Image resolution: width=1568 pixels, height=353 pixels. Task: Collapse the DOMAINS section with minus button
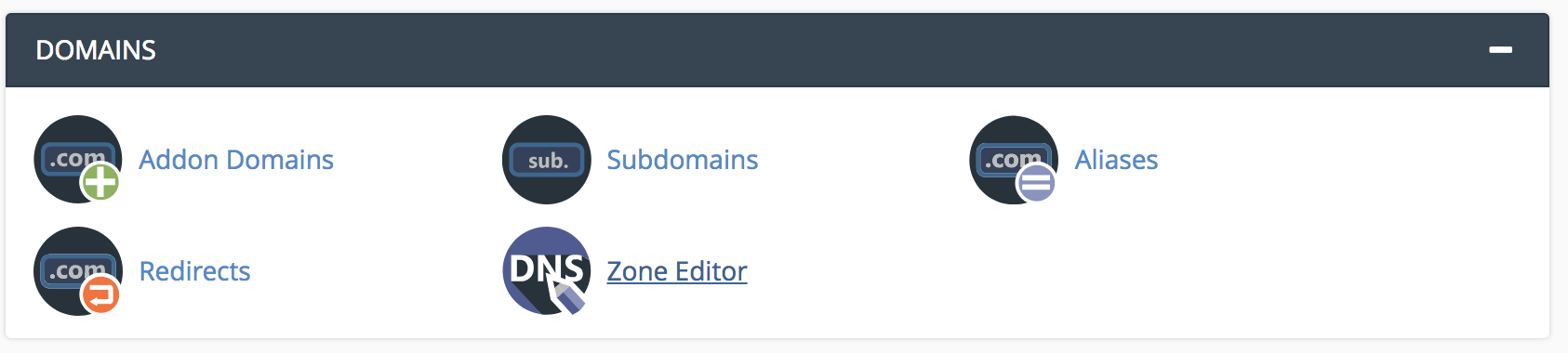1500,49
